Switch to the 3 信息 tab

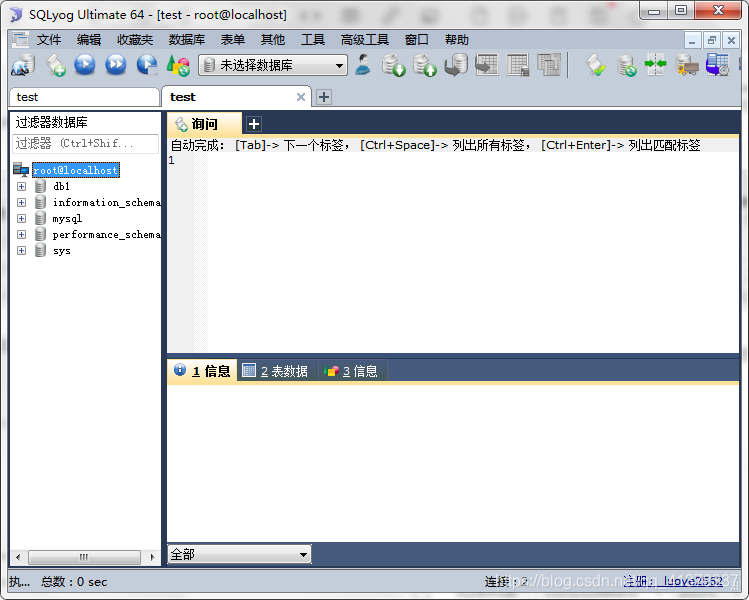[352, 371]
